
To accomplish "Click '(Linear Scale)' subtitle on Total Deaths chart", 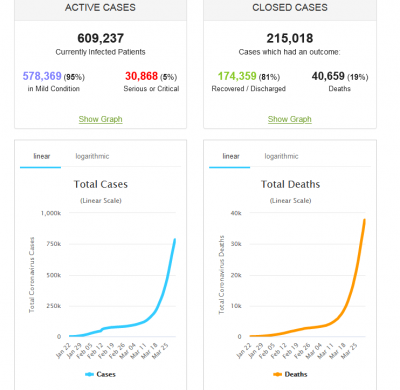I will point(290,201).
